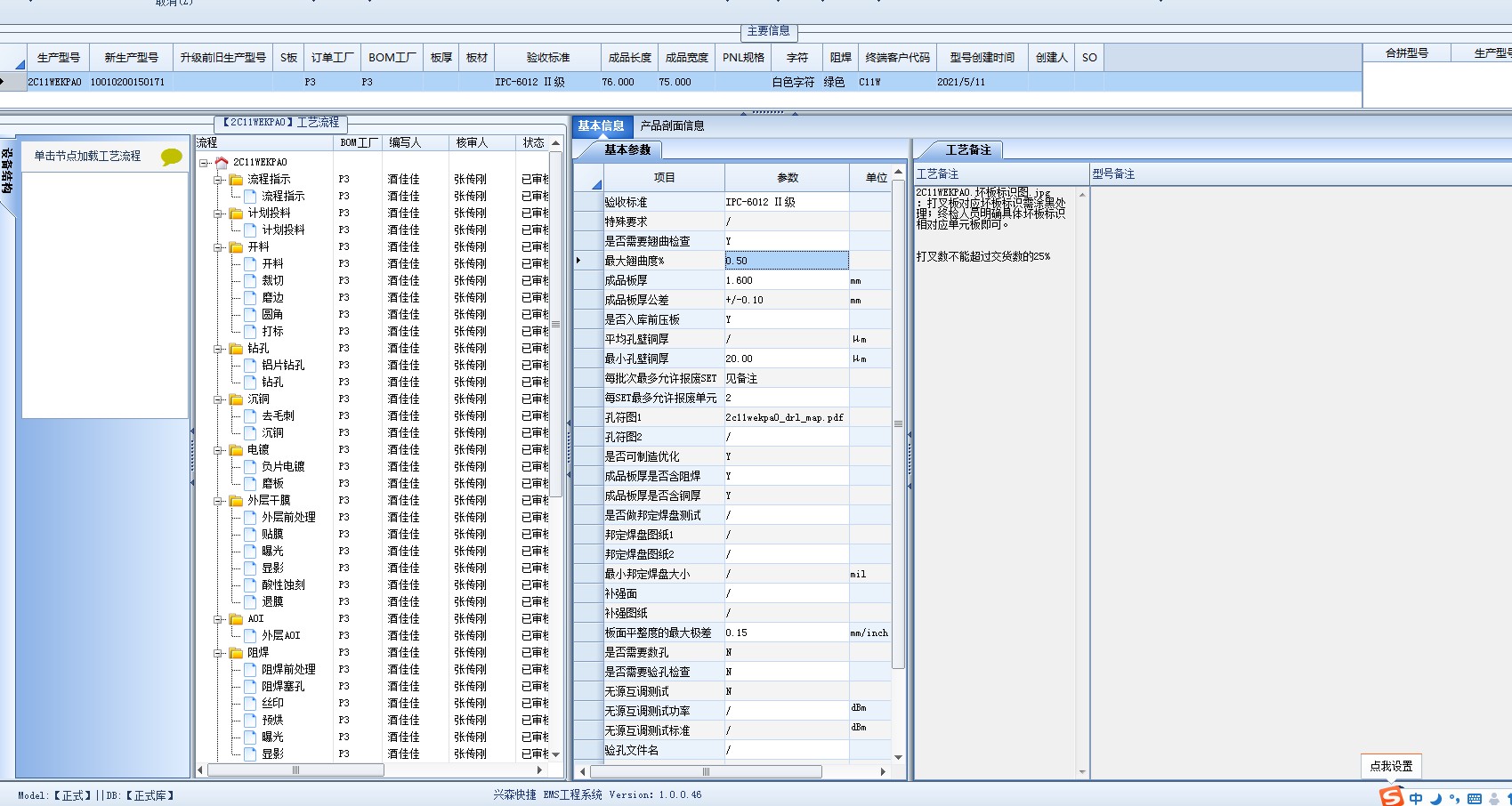Click the 型号创建时间 column header
The height and width of the screenshot is (806, 1512).
tap(982, 58)
